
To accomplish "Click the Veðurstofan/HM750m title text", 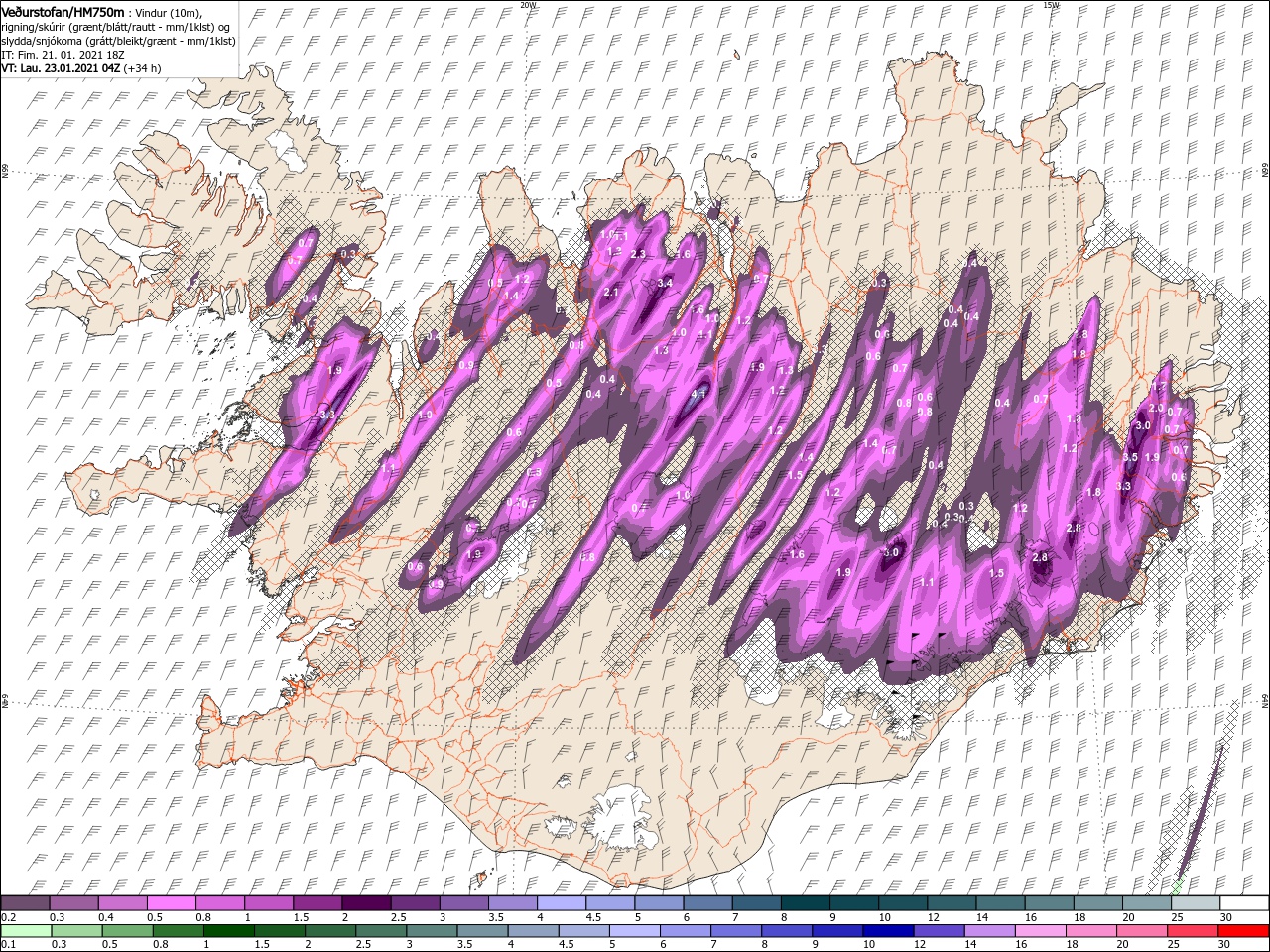I will coord(63,12).
